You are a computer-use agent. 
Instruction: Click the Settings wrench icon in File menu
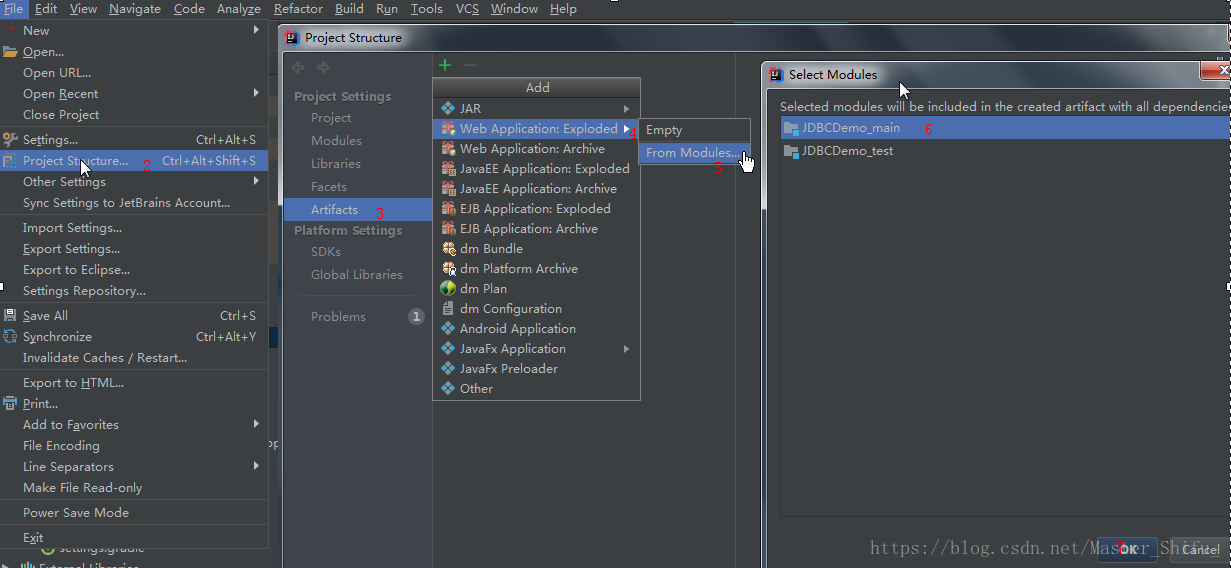11,140
